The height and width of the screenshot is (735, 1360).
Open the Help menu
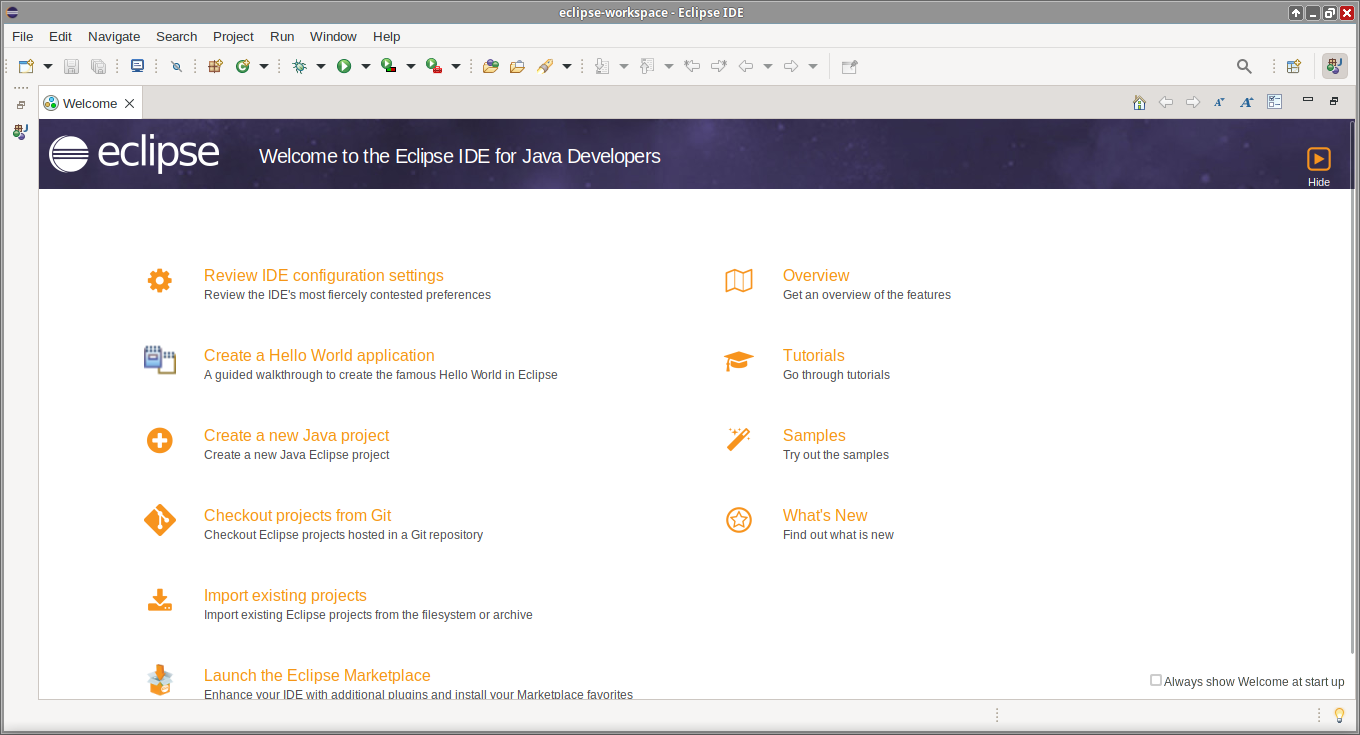386,36
